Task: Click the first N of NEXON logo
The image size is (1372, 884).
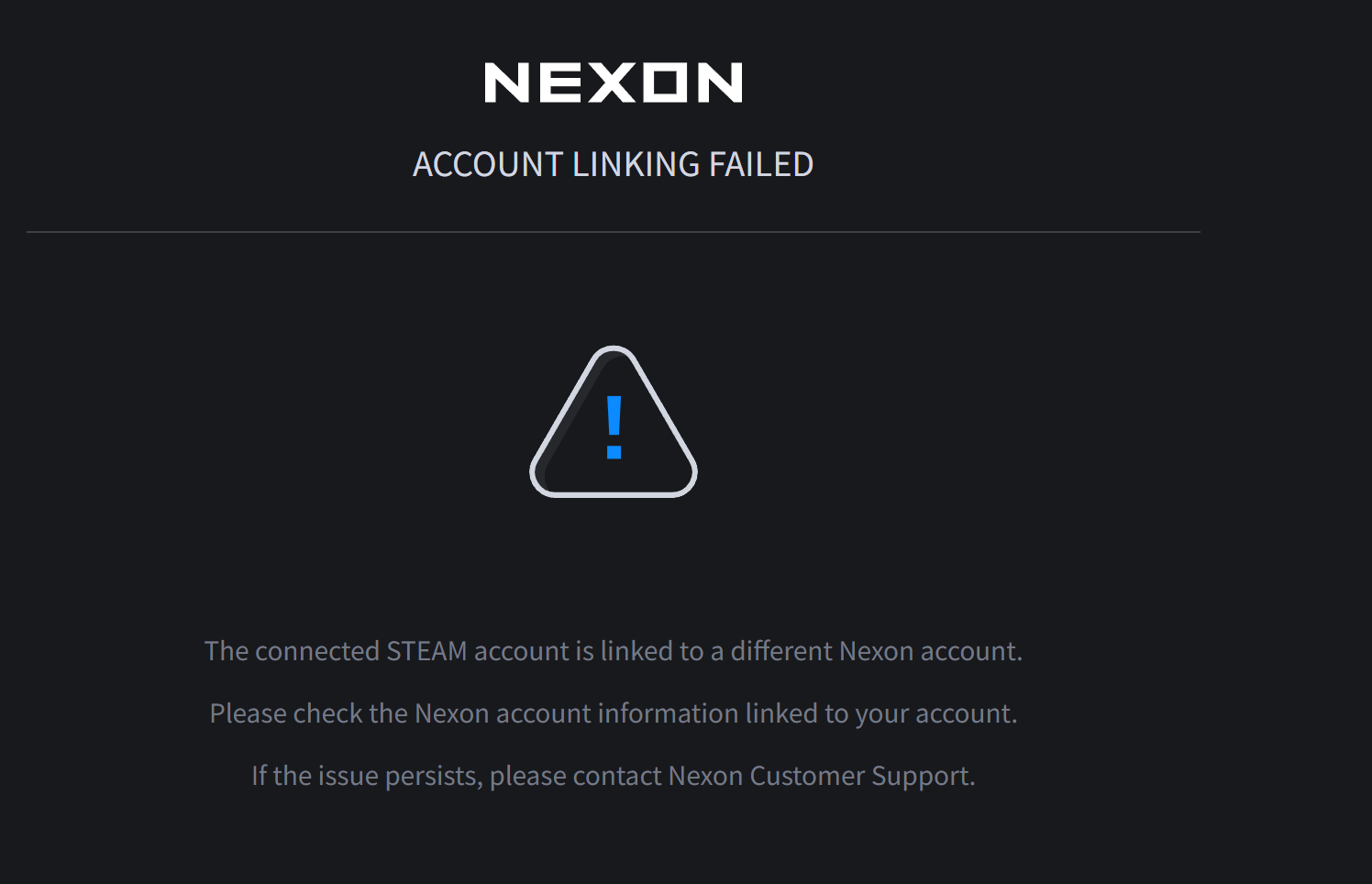Action: coord(506,83)
